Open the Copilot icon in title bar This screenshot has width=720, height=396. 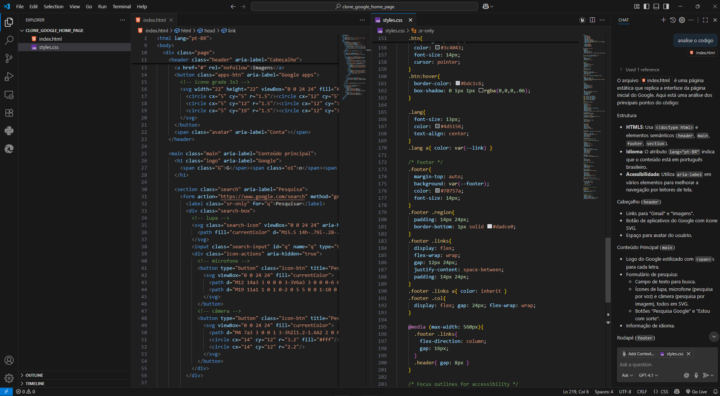click(x=486, y=6)
